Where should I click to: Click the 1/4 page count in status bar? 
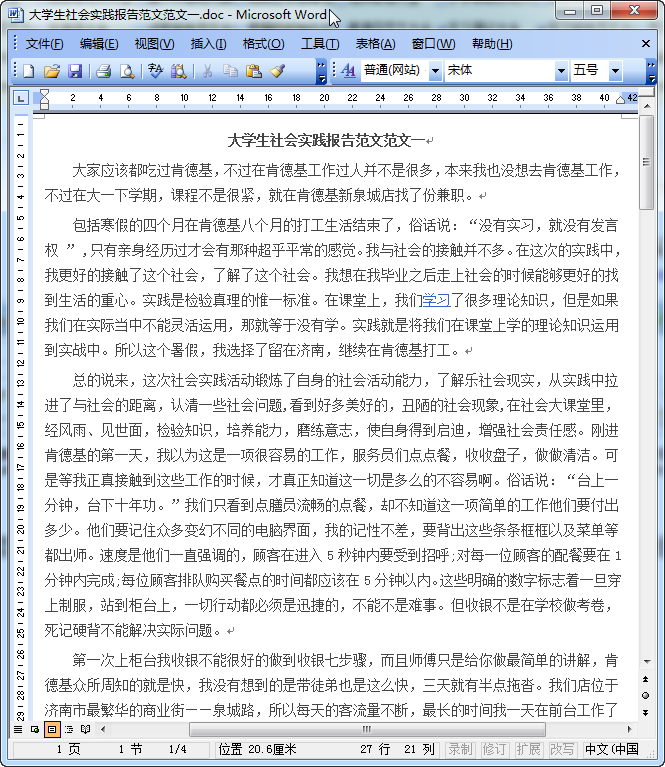tap(178, 749)
